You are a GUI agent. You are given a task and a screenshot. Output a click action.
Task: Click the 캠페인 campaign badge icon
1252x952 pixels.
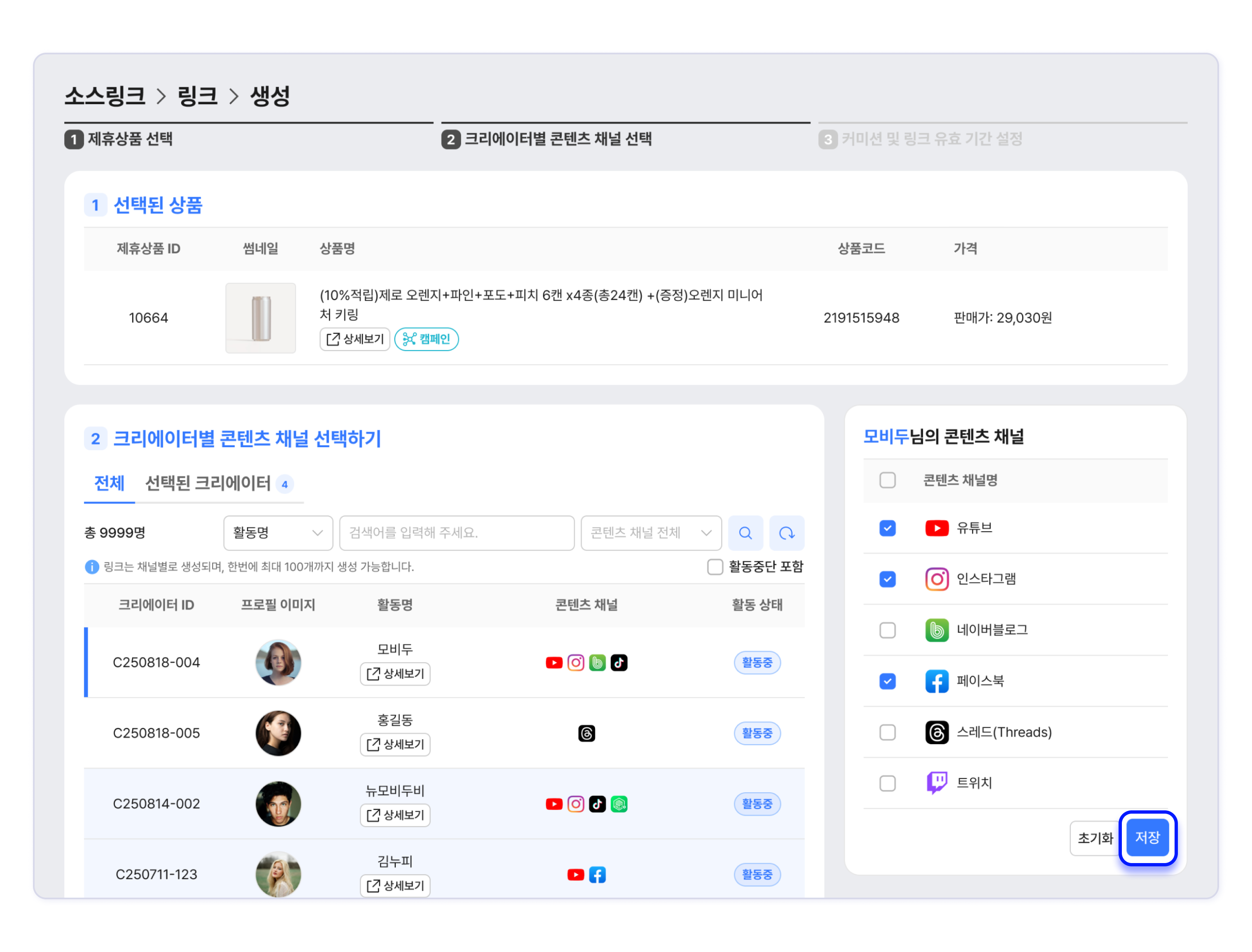pos(409,339)
